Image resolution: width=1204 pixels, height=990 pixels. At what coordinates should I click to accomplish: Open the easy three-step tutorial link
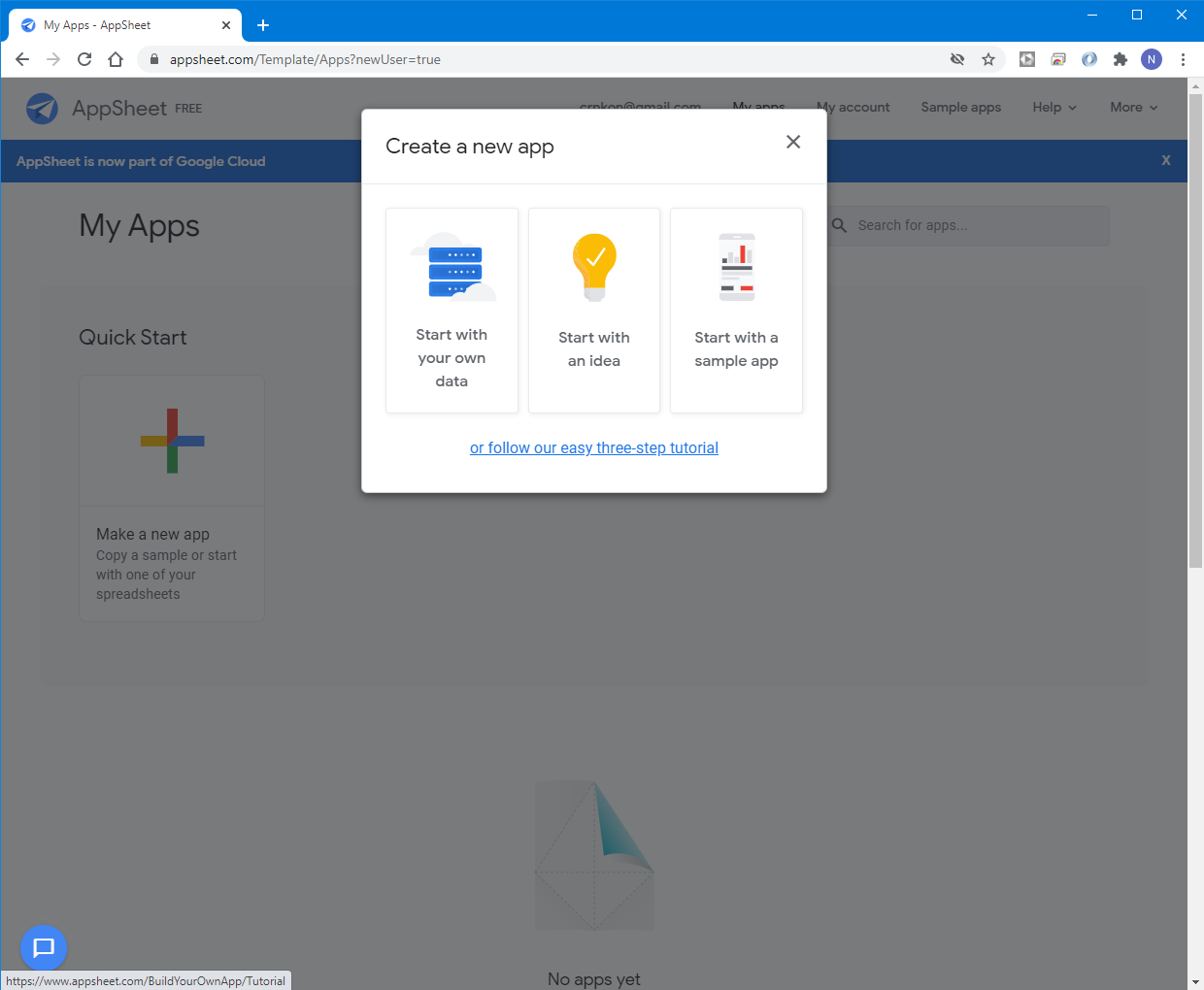594,447
